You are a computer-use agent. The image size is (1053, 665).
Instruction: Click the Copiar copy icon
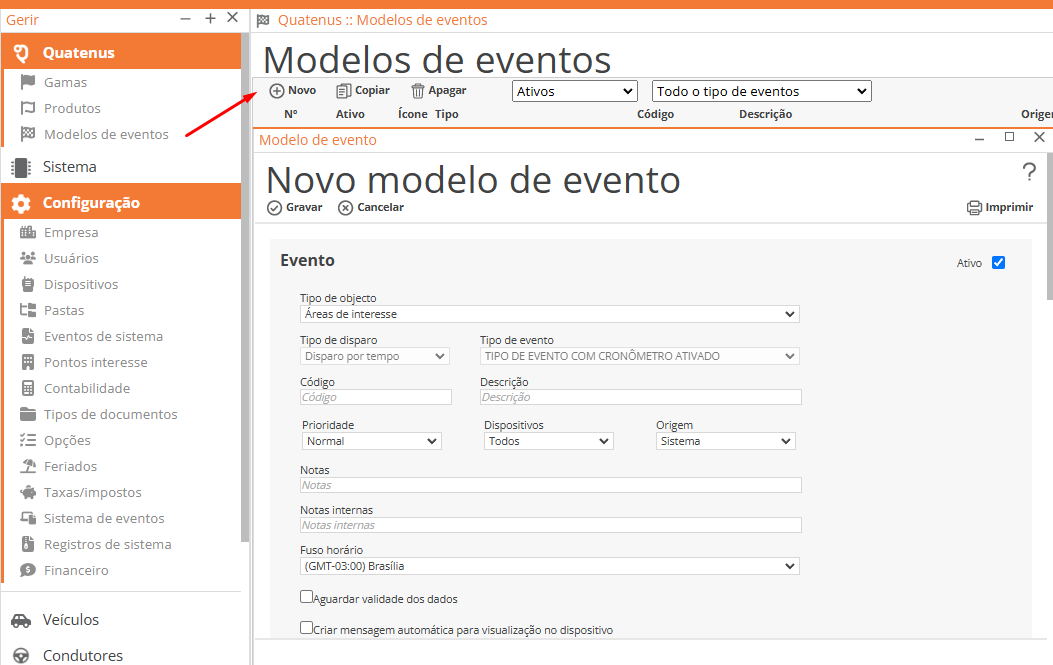pos(344,91)
